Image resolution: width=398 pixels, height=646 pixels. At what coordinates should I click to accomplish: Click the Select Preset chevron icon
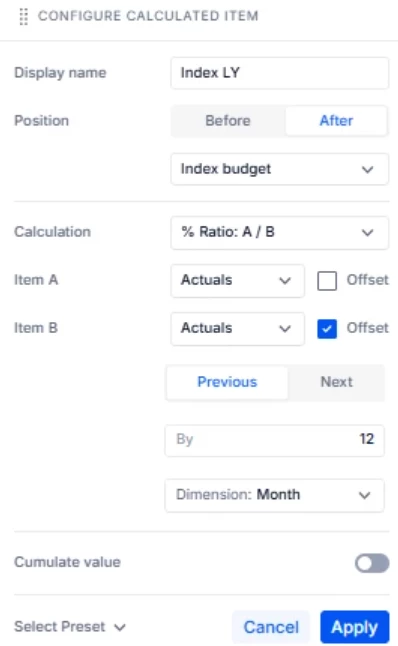pos(120,627)
